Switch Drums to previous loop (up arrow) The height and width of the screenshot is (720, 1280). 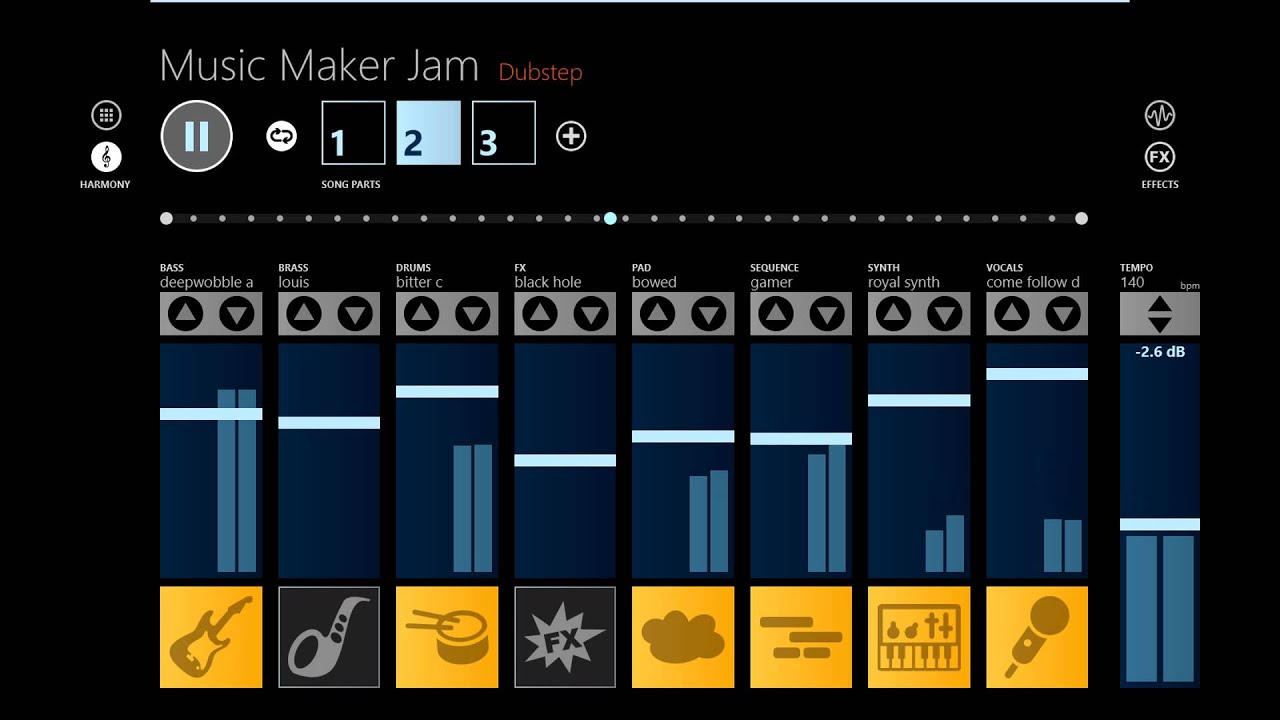point(421,314)
